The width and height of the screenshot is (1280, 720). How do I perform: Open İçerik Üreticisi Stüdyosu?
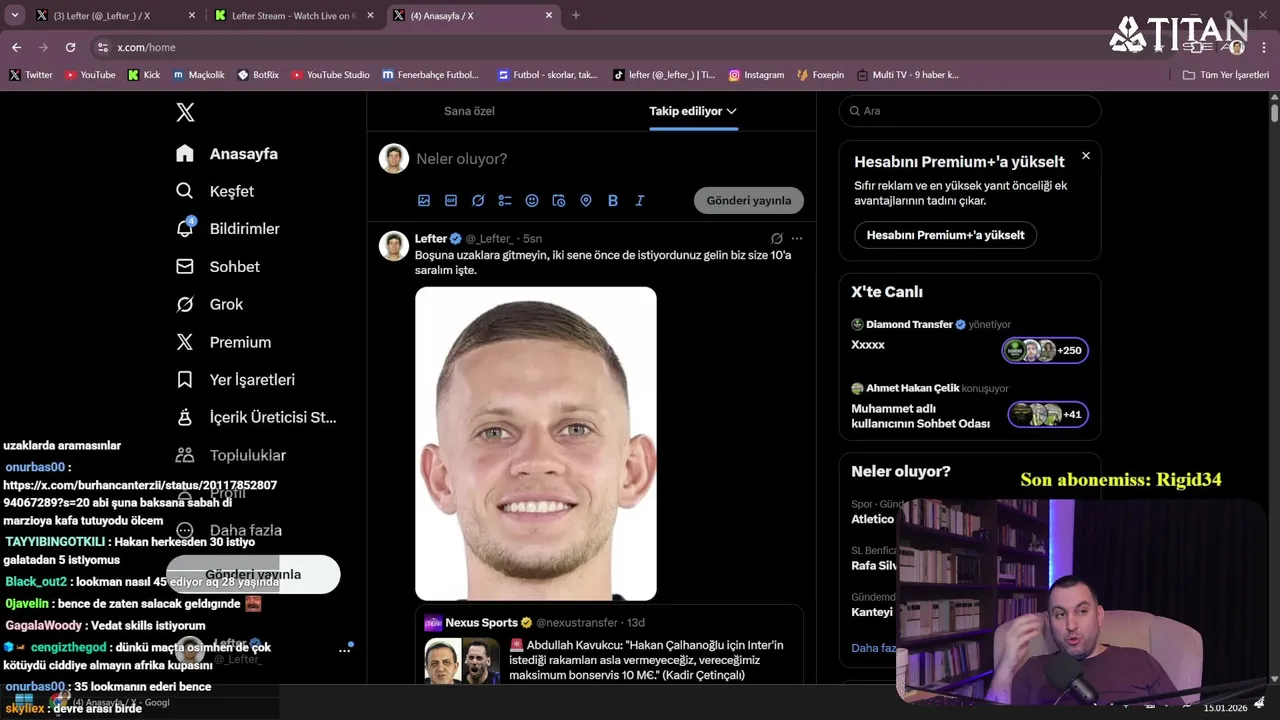(x=256, y=417)
